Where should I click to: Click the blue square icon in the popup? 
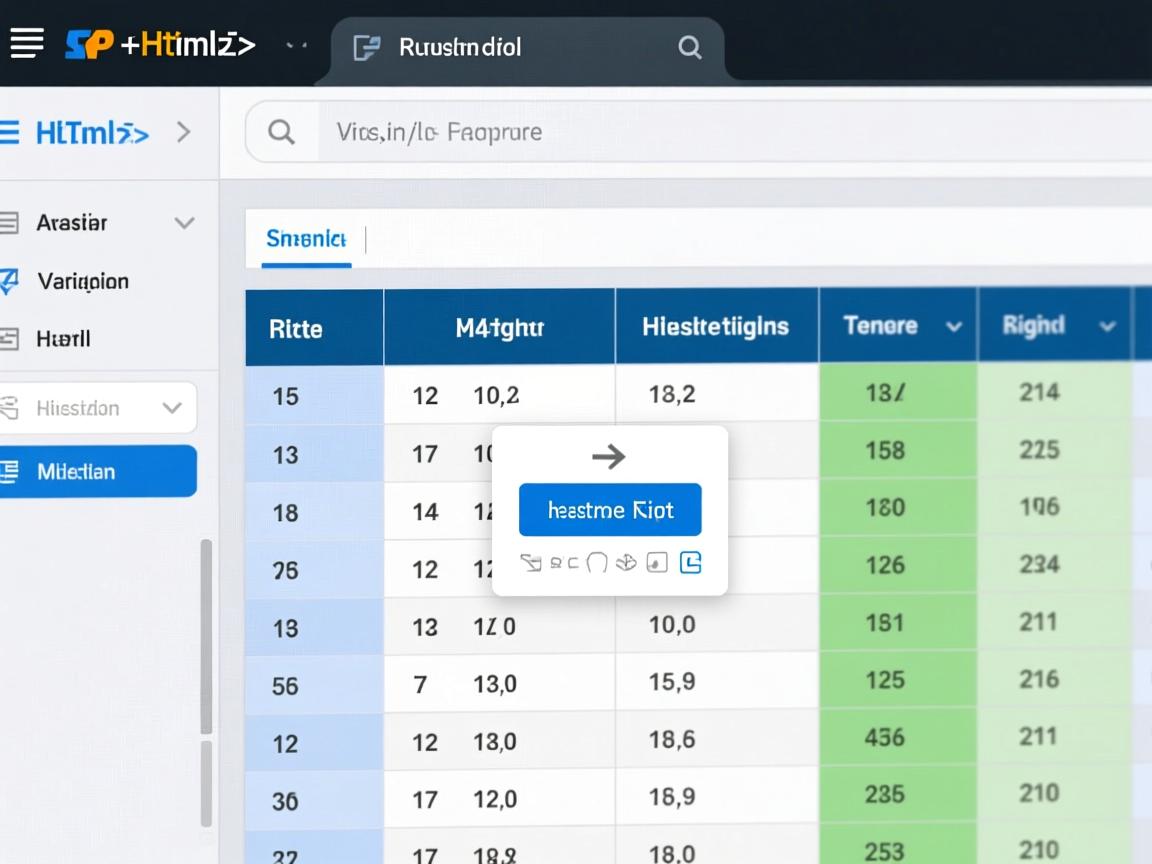click(690, 563)
